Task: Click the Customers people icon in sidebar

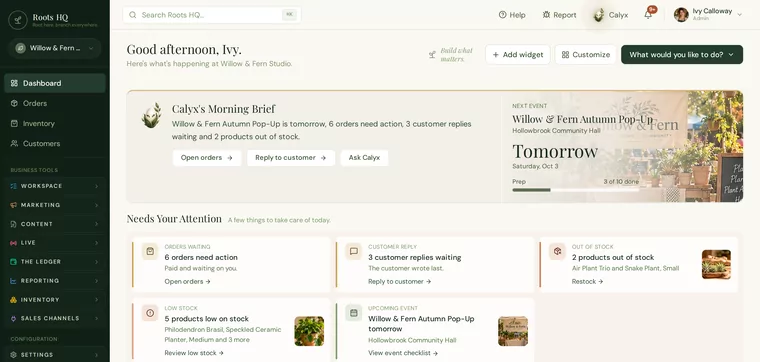Action: 14,143
